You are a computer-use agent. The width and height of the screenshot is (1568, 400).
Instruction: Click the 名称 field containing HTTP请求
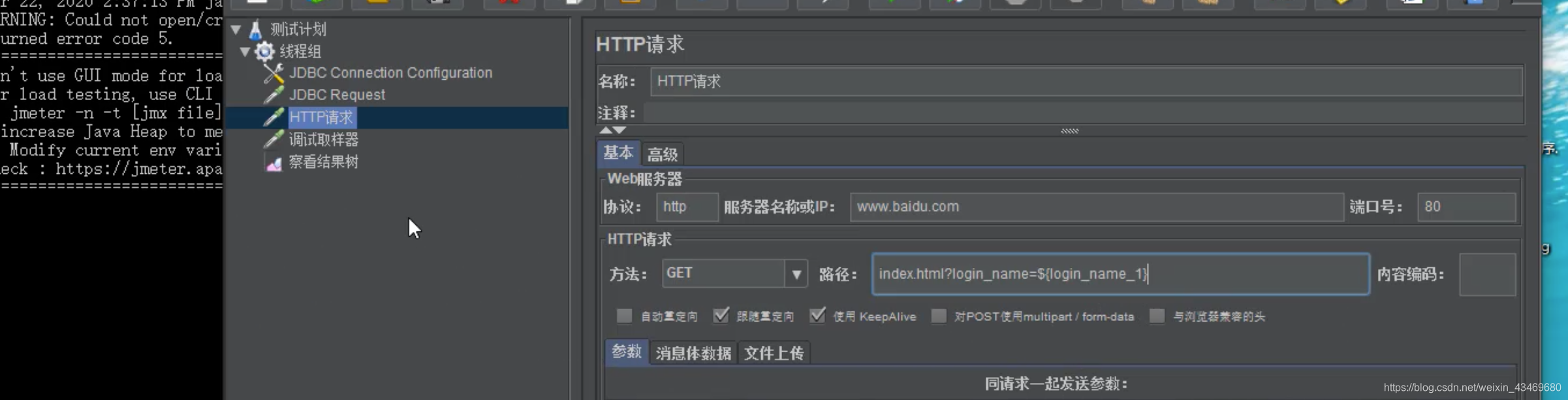1086,82
